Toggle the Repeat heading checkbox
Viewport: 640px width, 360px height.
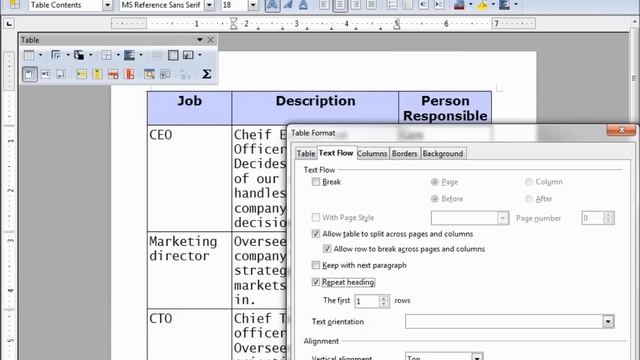(316, 282)
